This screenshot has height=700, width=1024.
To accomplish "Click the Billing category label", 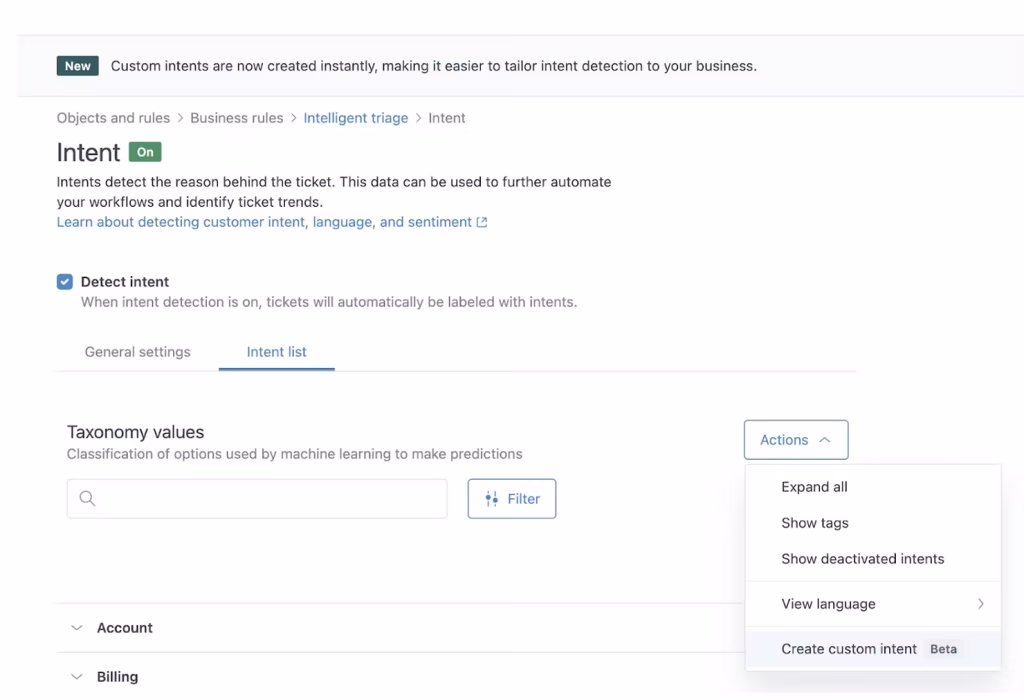I will pyautogui.click(x=118, y=676).
